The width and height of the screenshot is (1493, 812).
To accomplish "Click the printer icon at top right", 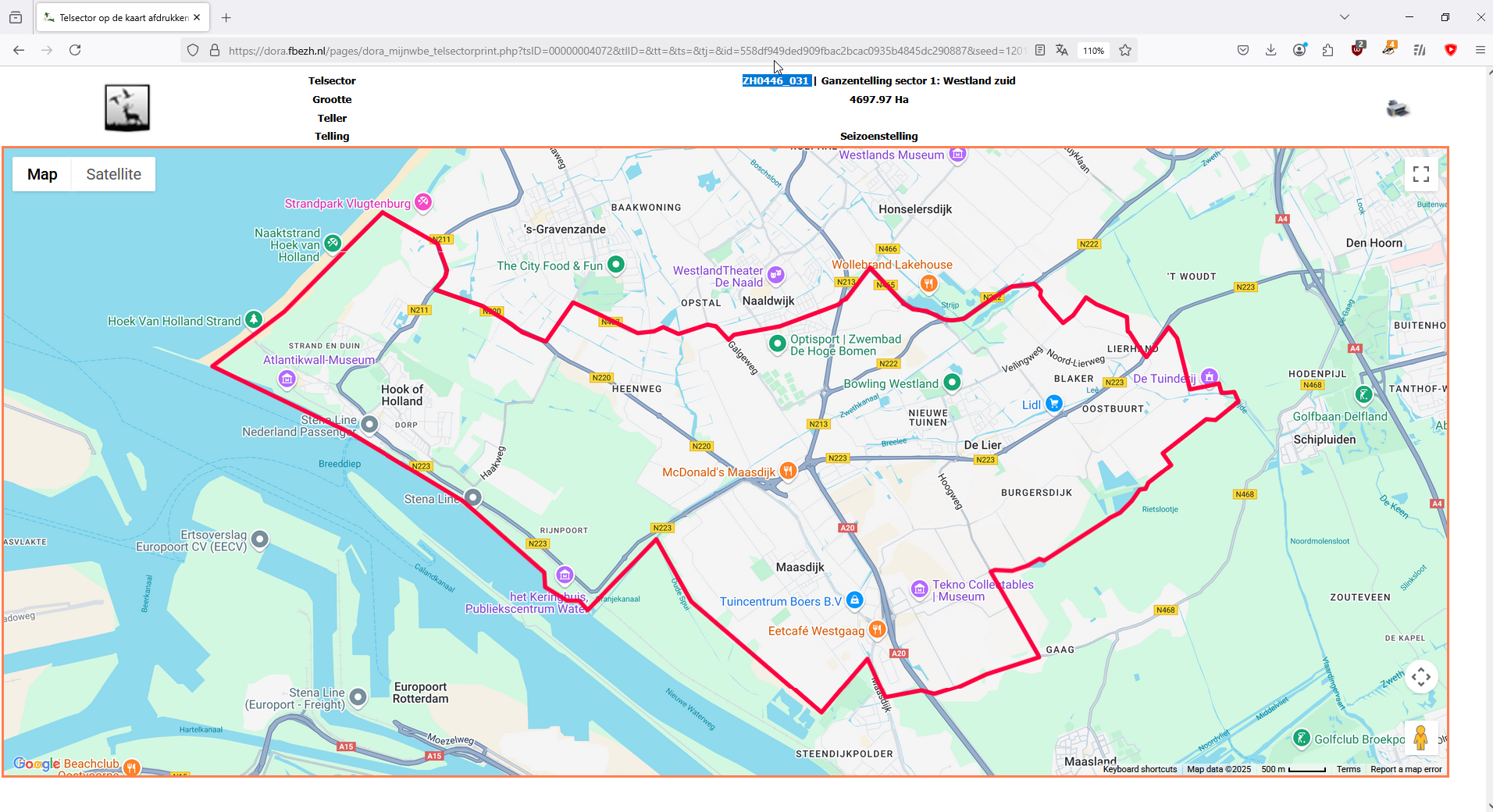I will pos(1398,109).
